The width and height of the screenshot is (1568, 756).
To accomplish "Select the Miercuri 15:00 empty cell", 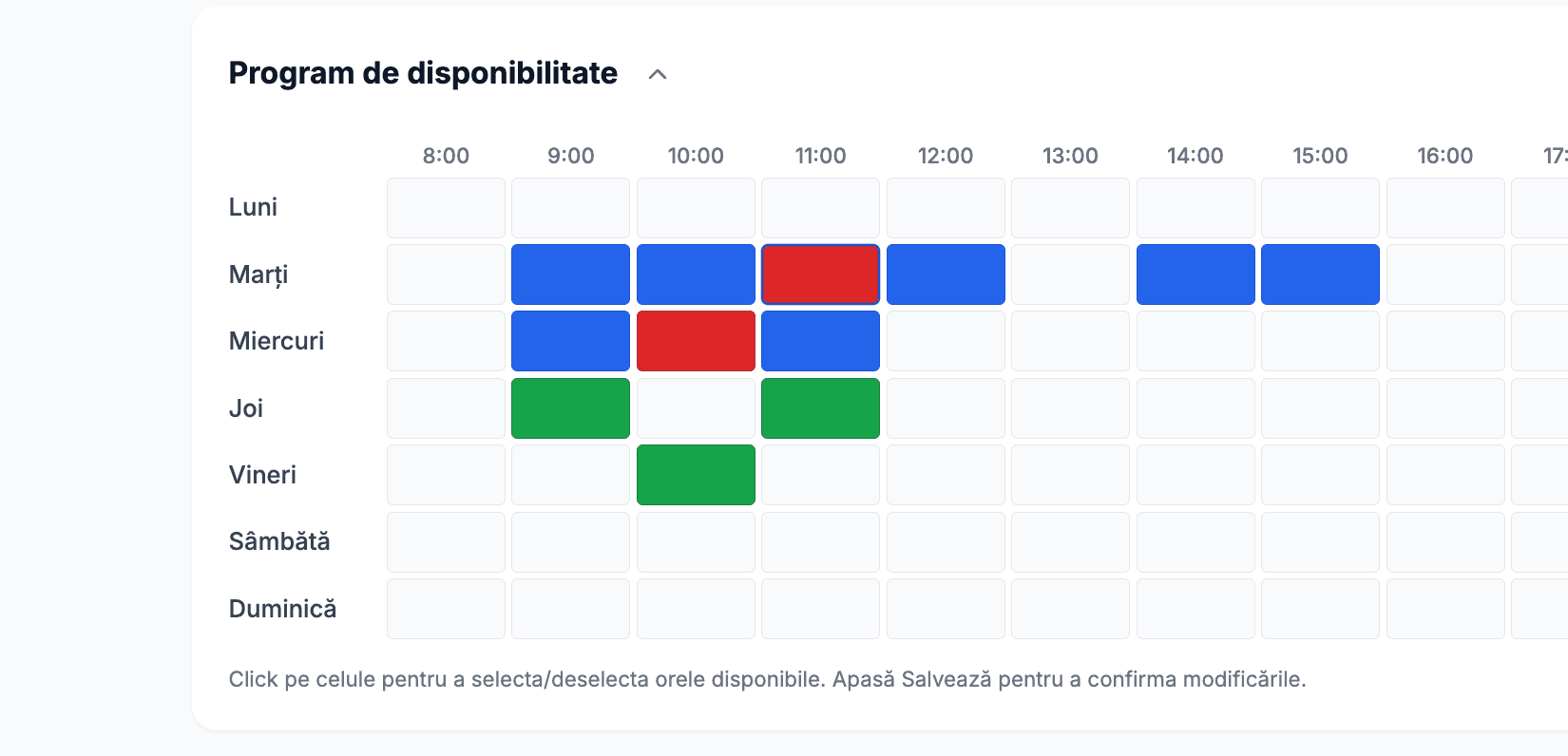I will pos(1320,340).
